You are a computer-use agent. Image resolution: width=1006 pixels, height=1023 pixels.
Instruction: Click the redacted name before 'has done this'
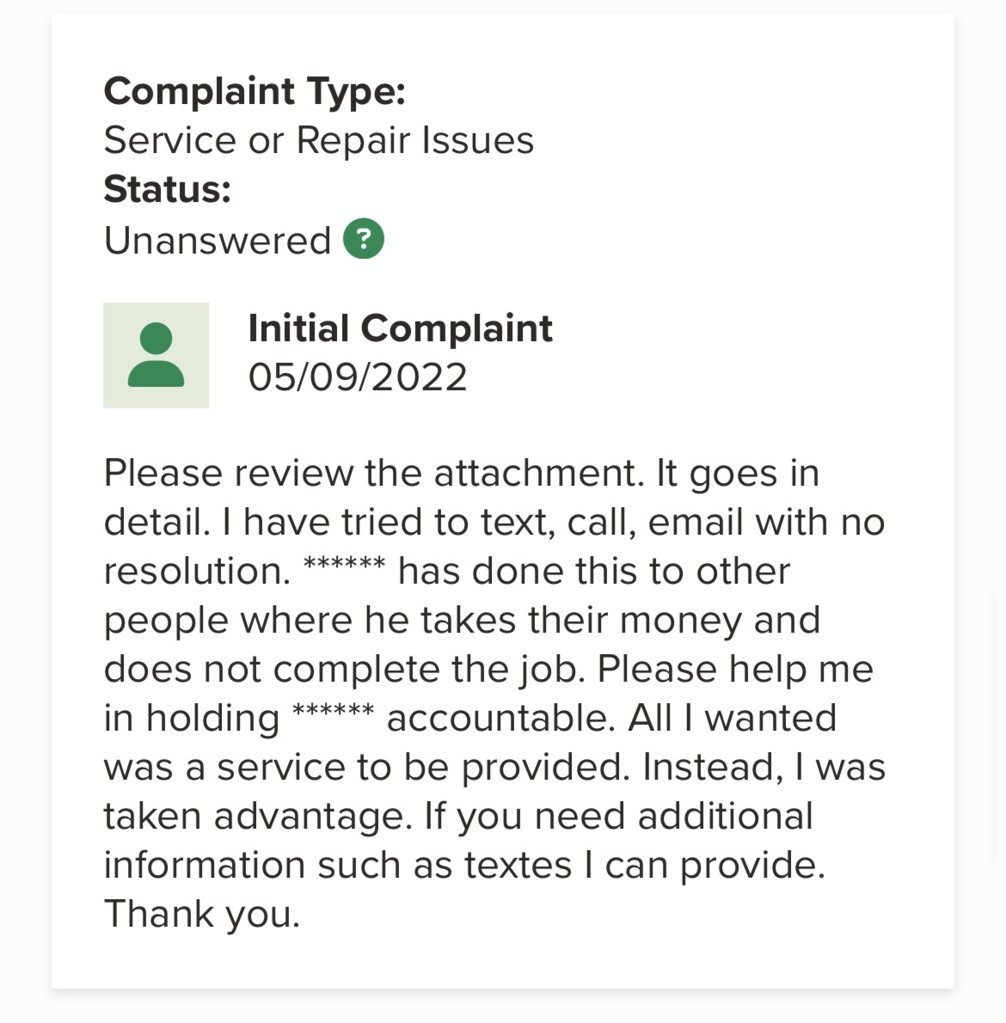pos(344,564)
